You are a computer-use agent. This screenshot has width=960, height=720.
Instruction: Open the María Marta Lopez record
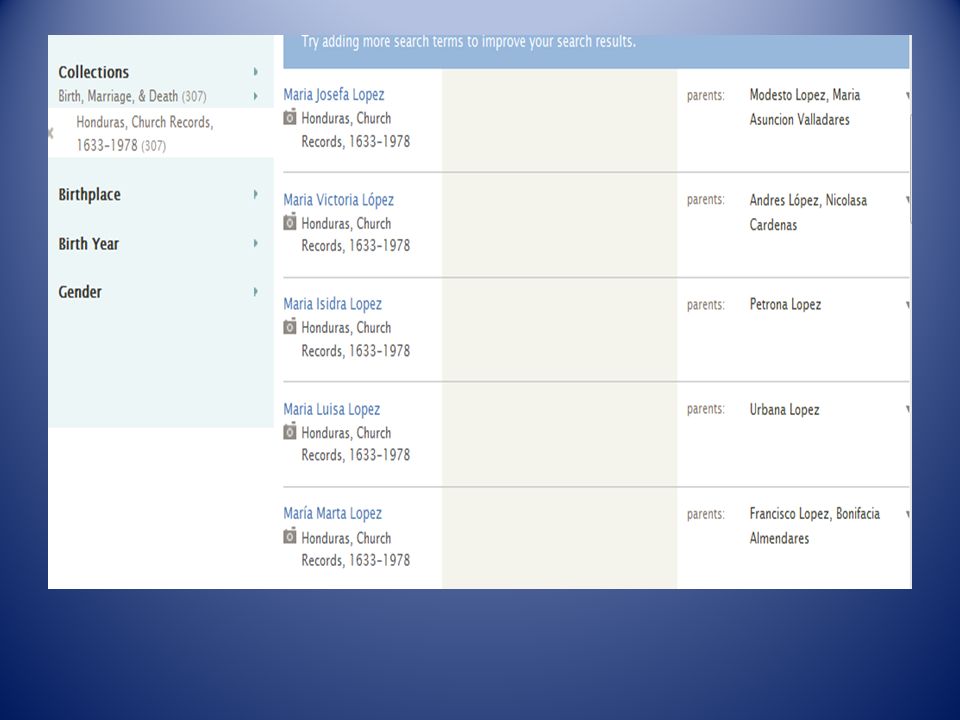332,514
